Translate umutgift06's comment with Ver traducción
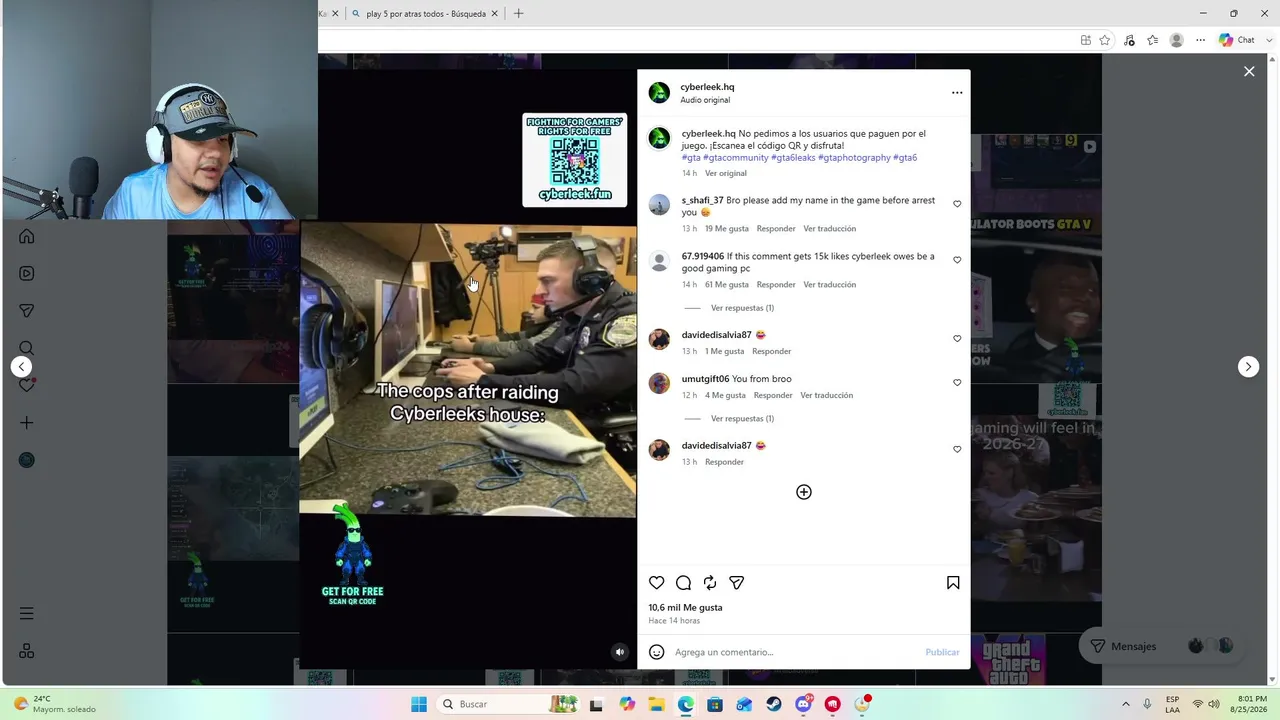Screen dimensions: 1280x720 point(827,396)
